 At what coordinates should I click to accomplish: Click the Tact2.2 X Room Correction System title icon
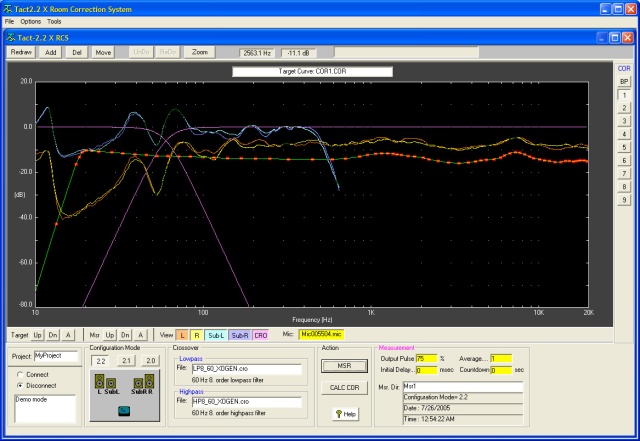(7, 9)
